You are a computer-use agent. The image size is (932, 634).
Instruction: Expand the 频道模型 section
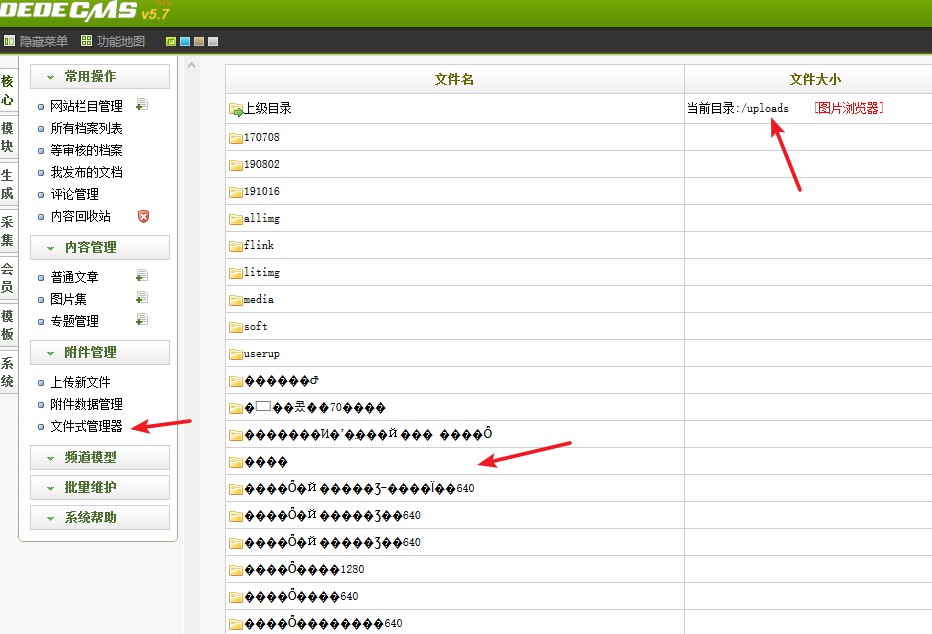point(99,457)
